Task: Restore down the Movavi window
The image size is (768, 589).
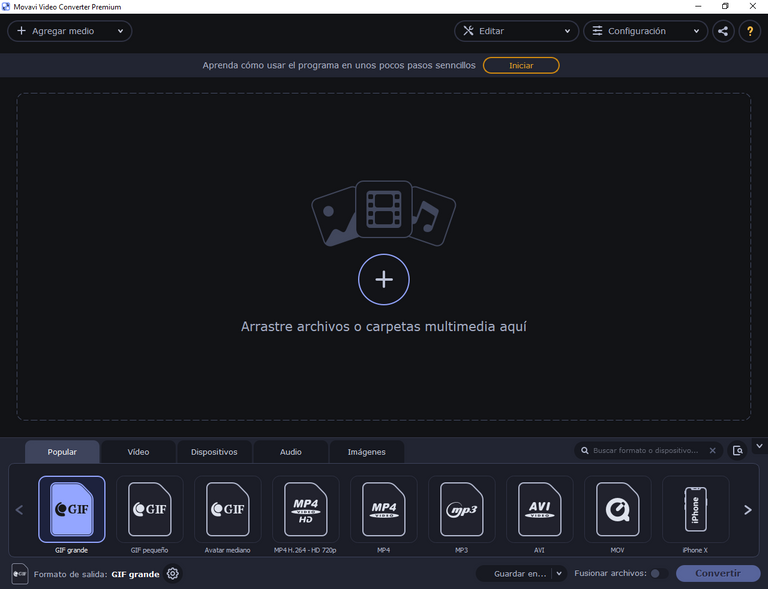Action: pos(725,6)
